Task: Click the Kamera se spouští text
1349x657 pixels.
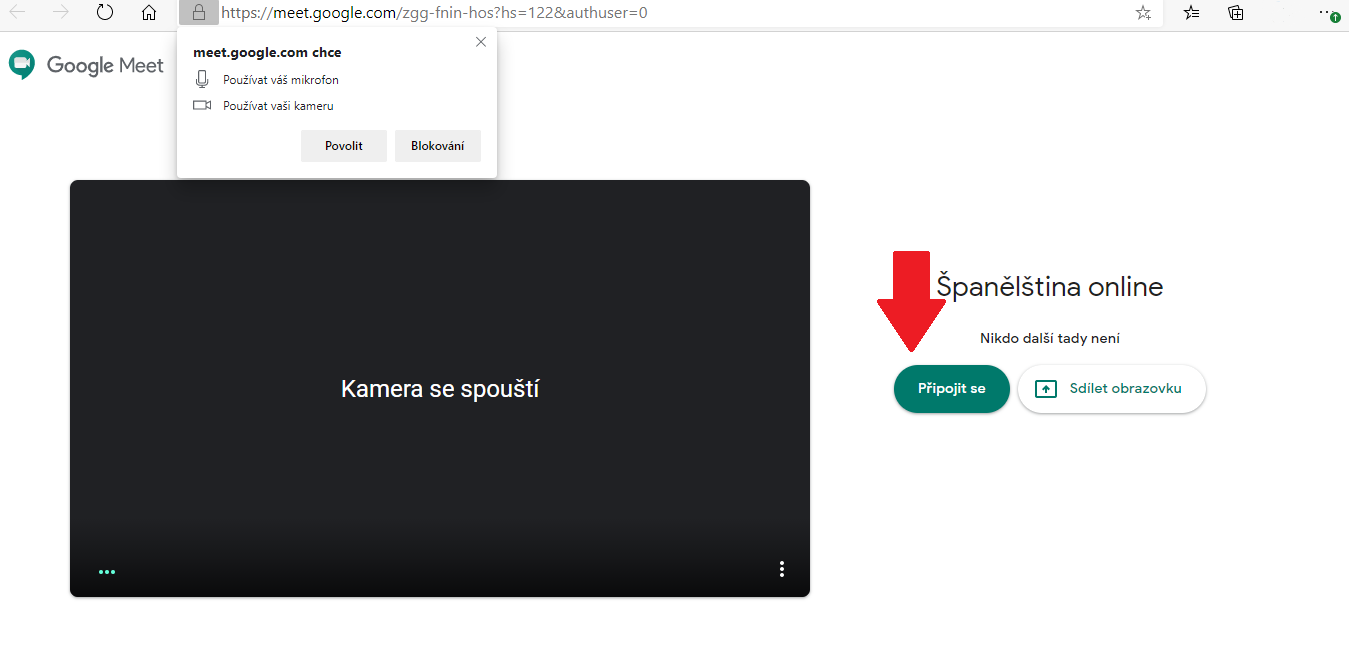Action: click(x=440, y=389)
